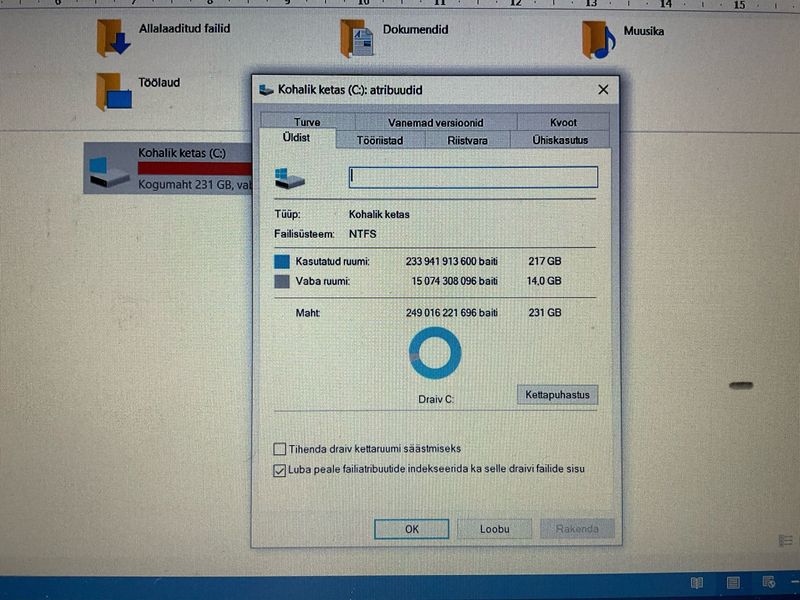Click the Muusika folder label
Screen dimensions: 800x600
[644, 31]
